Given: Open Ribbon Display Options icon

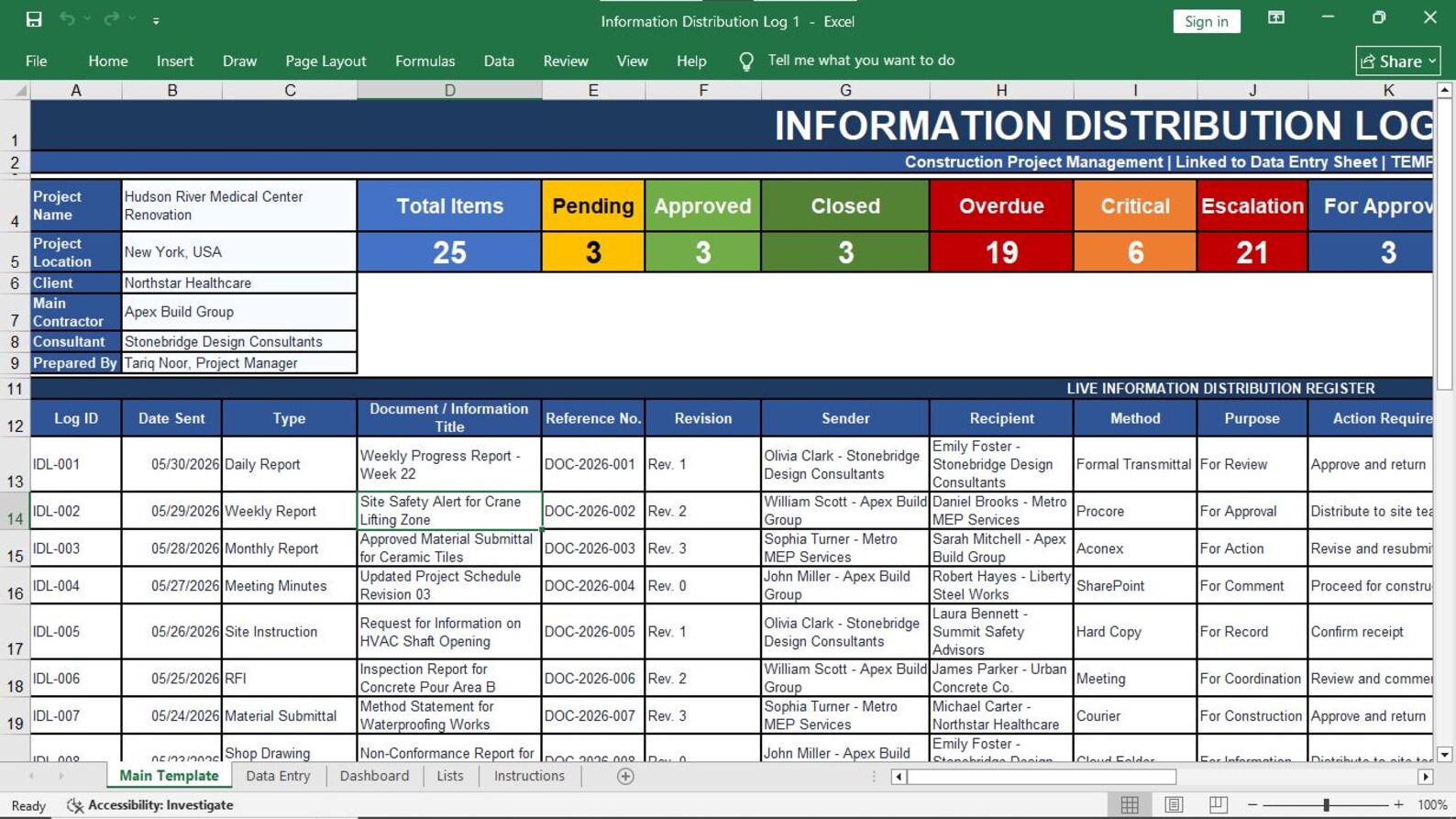Looking at the screenshot, I should coord(1275,18).
